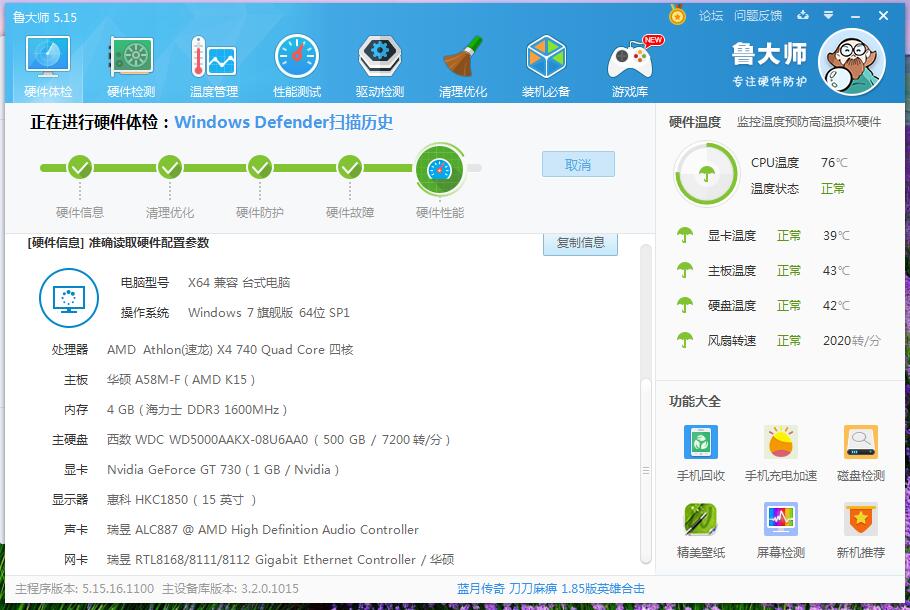
Task: Select the model text X64 兼容 台式电脑
Action: pos(239,283)
